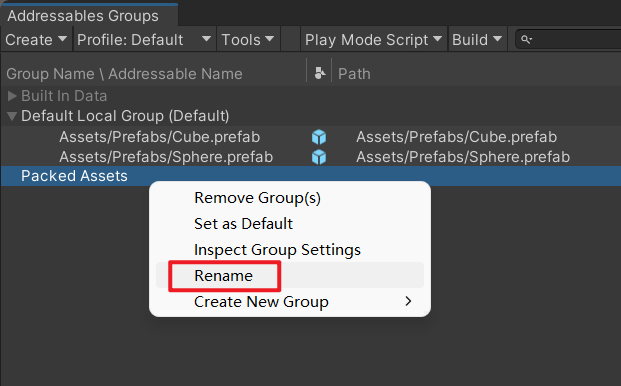Open the Profile: Default dropdown
This screenshot has height=386, width=621.
144,40
